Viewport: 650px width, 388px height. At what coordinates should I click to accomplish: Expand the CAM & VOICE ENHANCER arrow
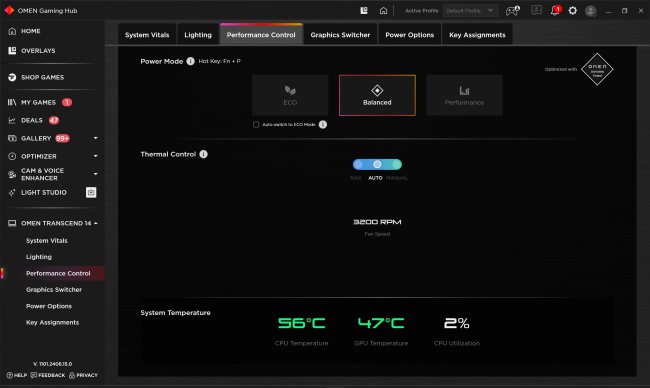pos(96,174)
